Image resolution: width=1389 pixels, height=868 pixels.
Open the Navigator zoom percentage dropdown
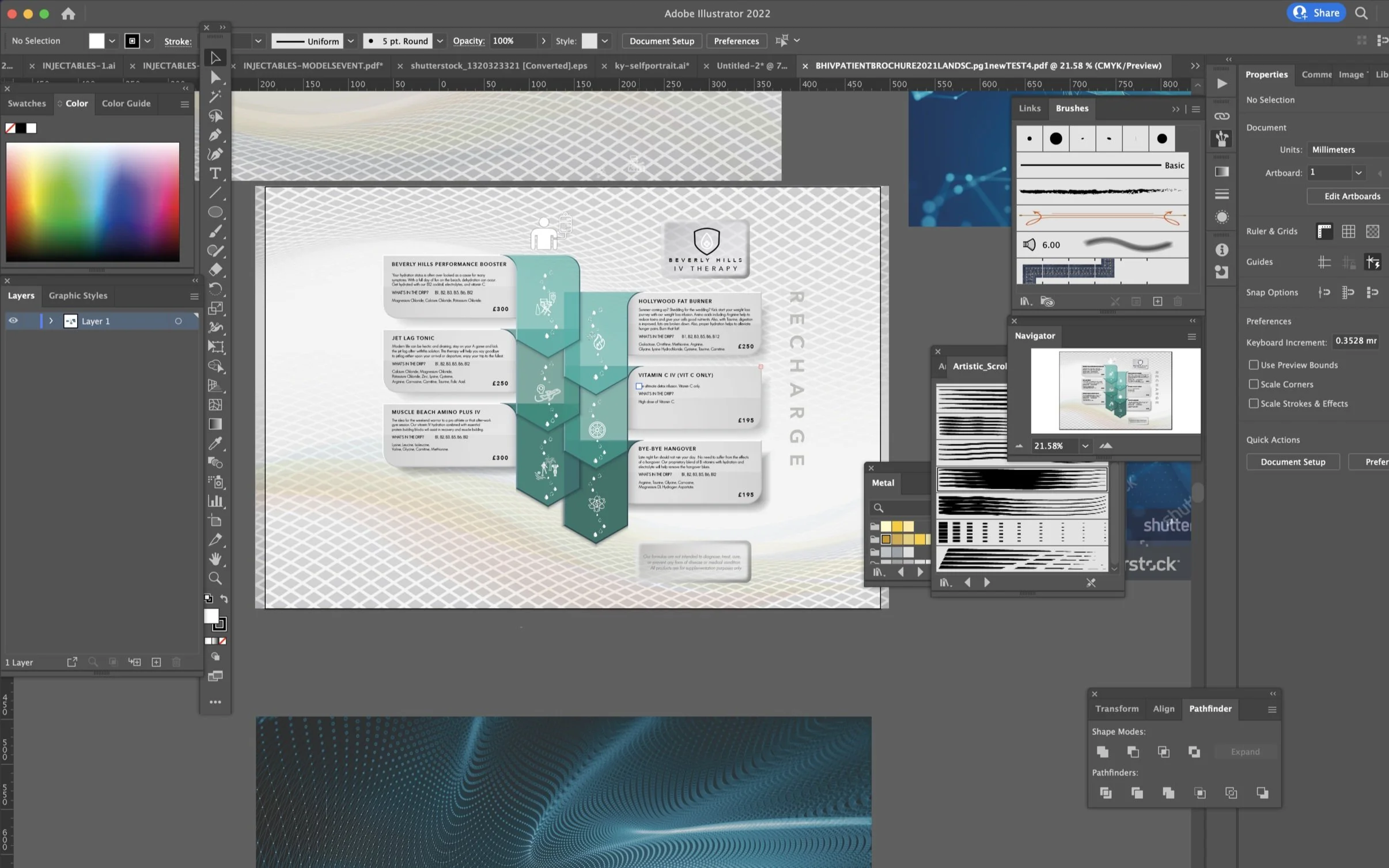coord(1085,446)
